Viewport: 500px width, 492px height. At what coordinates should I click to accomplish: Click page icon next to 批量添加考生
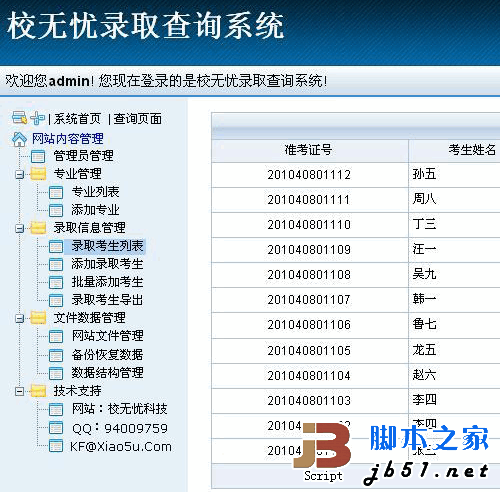(56, 282)
